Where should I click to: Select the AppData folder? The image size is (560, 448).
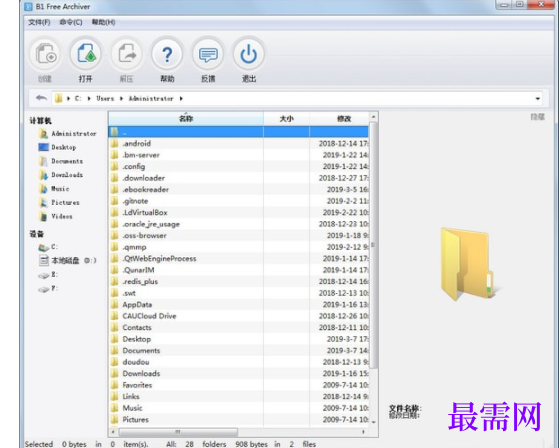(238, 305)
